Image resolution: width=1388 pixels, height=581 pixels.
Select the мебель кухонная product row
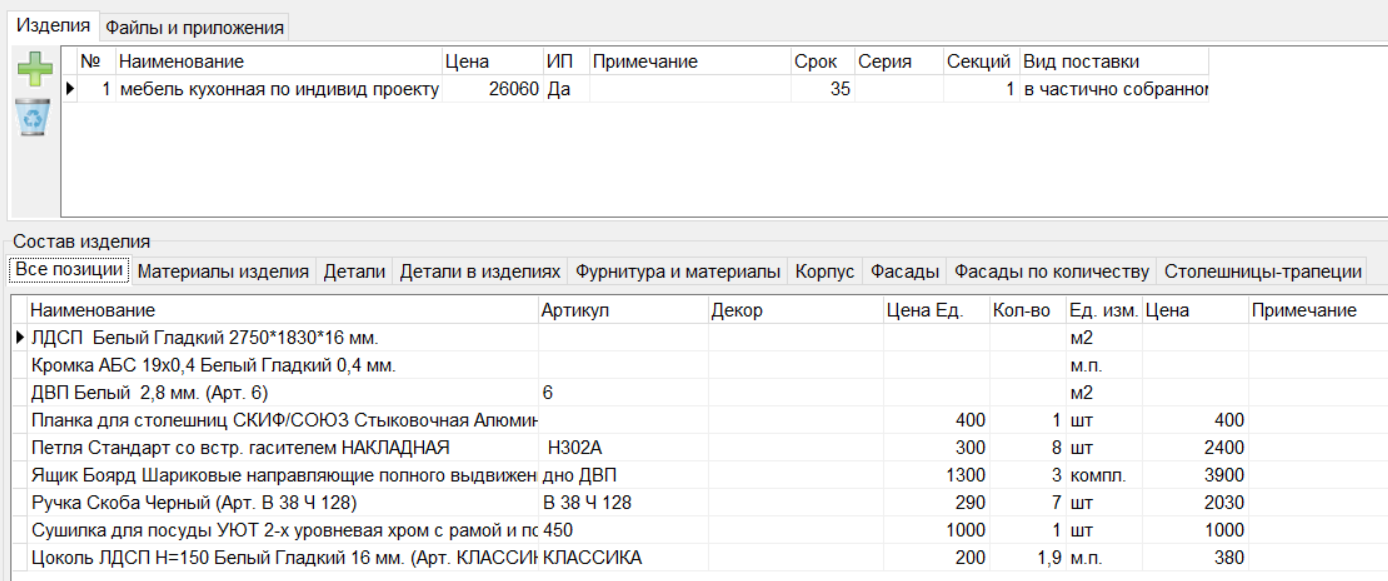tap(279, 89)
